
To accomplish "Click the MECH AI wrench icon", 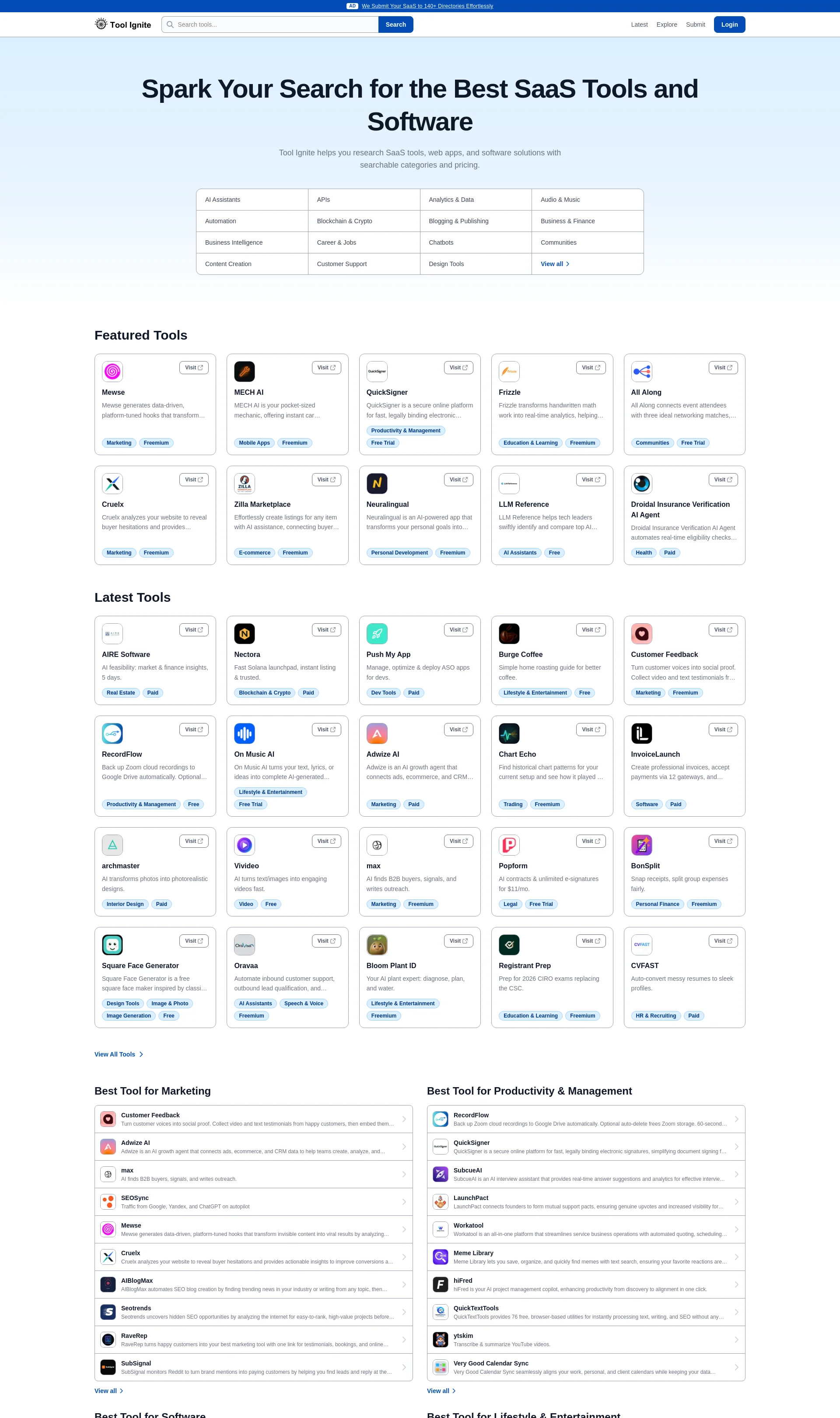I will coord(245,371).
